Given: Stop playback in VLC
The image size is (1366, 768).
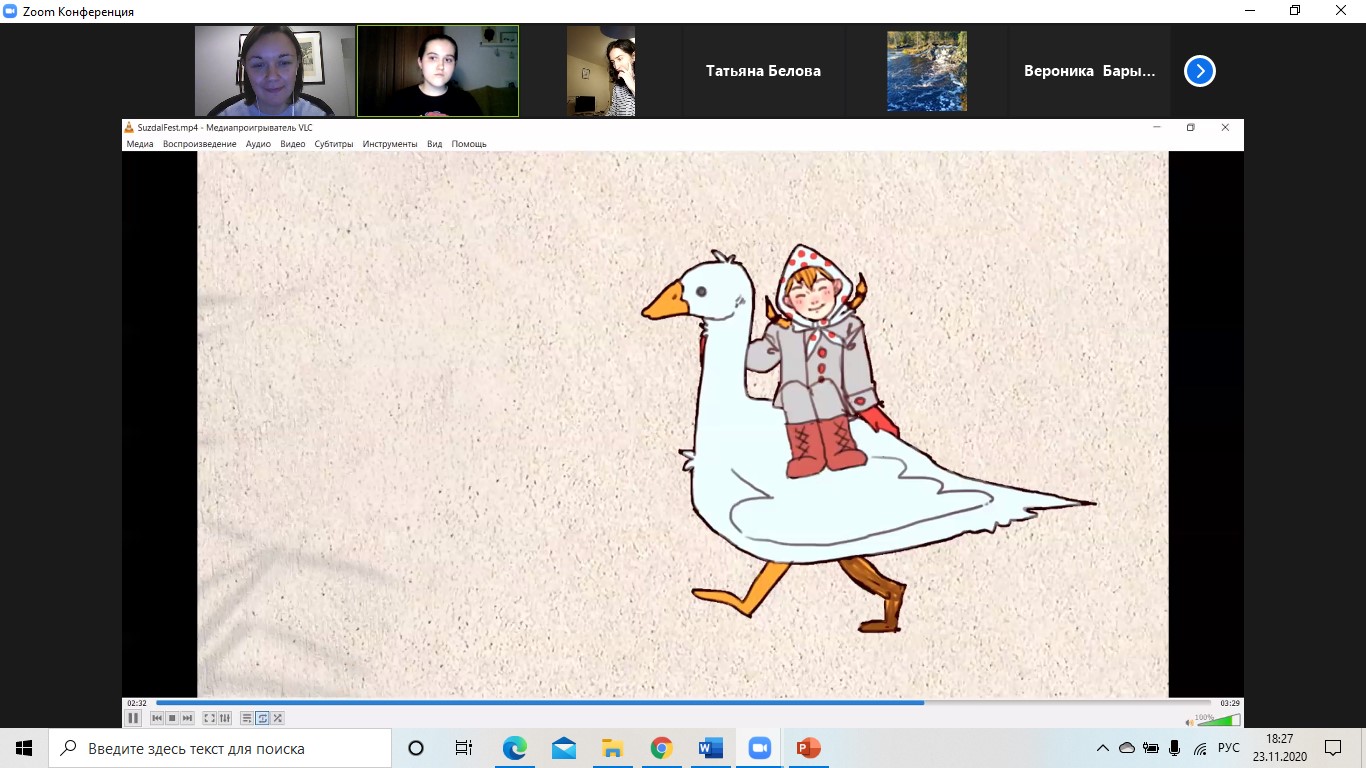Looking at the screenshot, I should [172, 718].
